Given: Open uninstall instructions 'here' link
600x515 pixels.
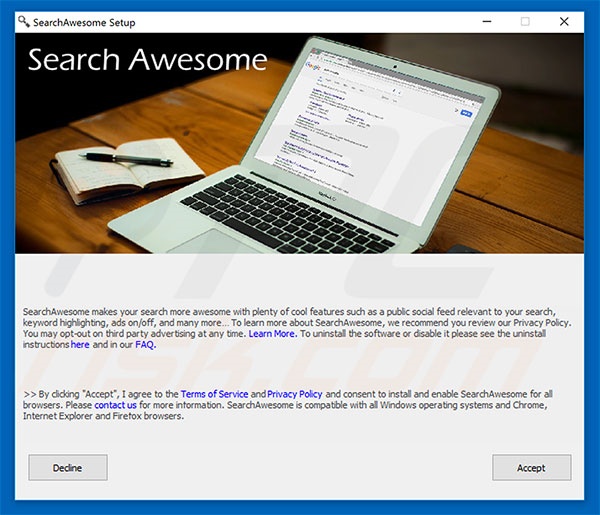Looking at the screenshot, I should coord(80,344).
